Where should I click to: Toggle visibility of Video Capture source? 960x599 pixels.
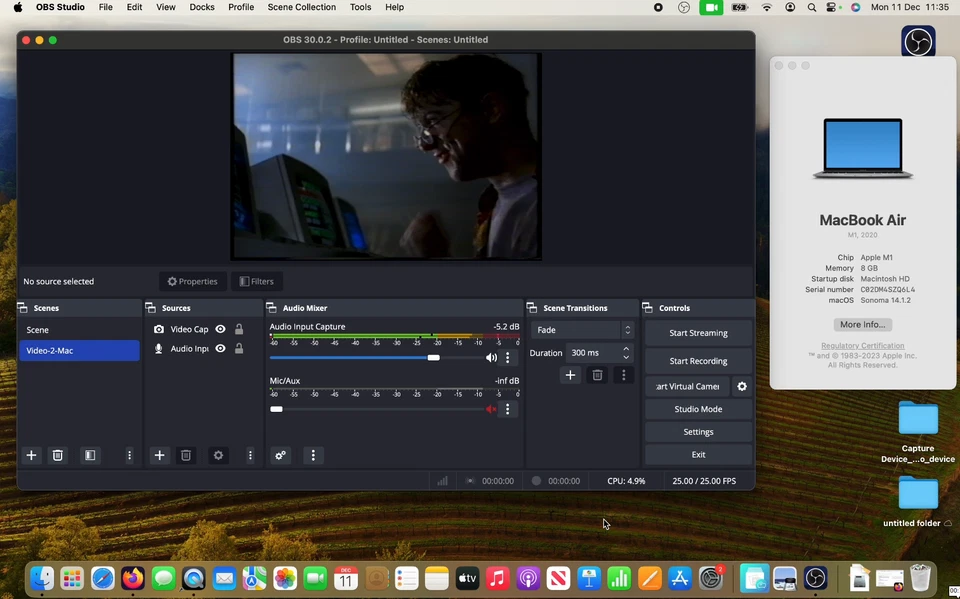click(x=220, y=329)
